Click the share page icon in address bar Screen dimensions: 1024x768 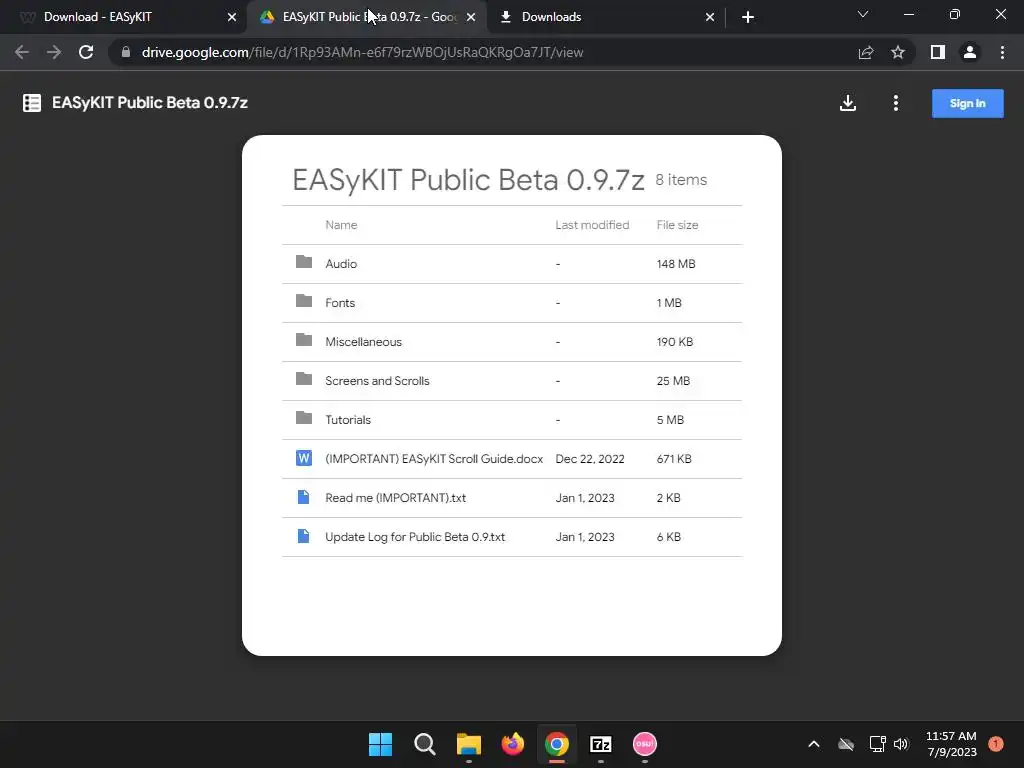[x=866, y=52]
